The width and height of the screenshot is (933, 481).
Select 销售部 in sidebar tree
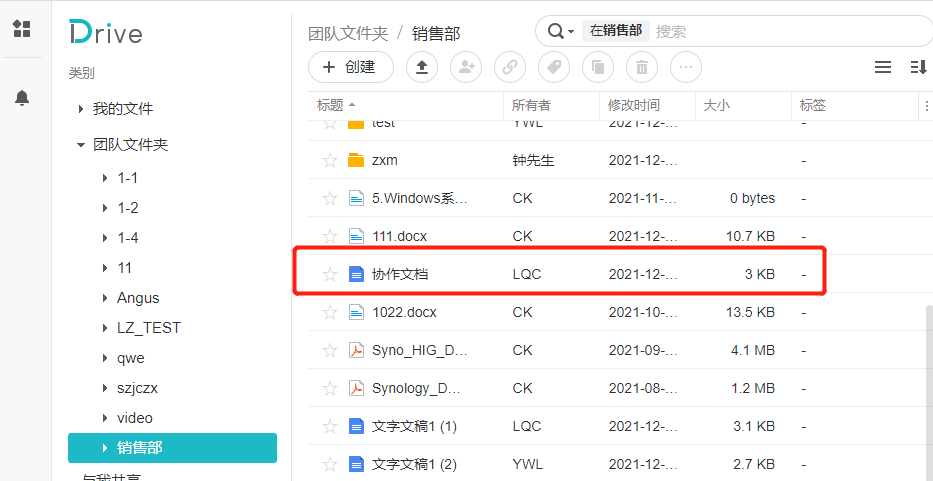(x=173, y=448)
